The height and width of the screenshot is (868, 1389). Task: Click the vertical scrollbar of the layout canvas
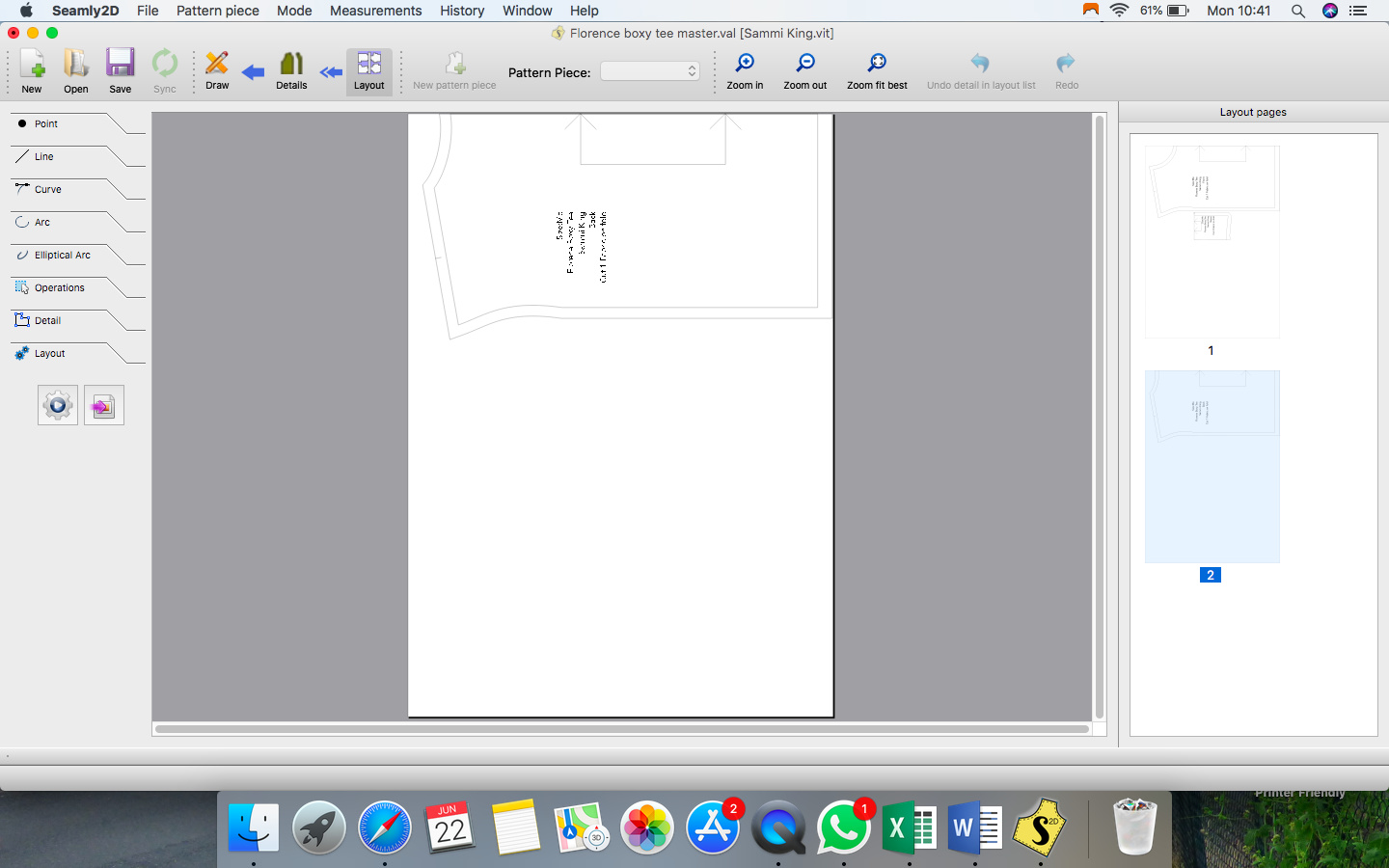point(1099,416)
